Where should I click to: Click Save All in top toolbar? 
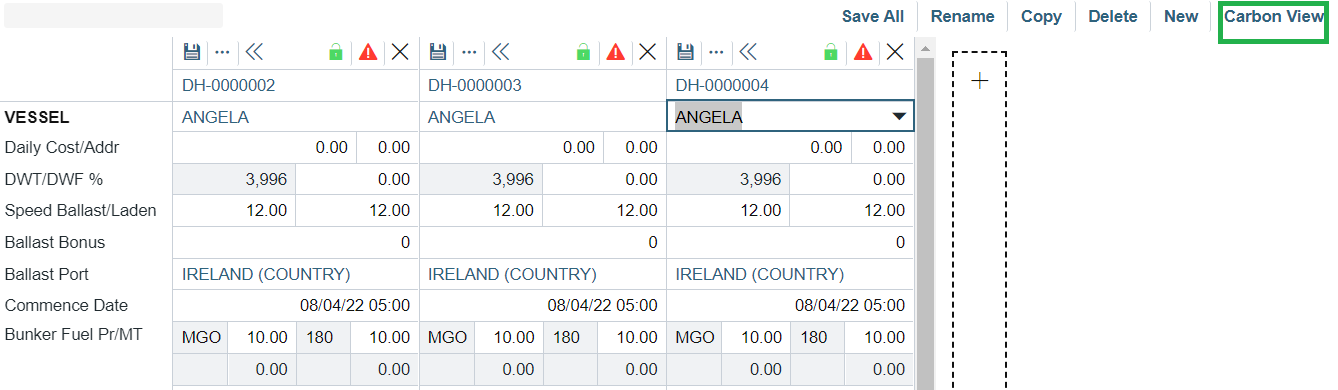[x=873, y=16]
